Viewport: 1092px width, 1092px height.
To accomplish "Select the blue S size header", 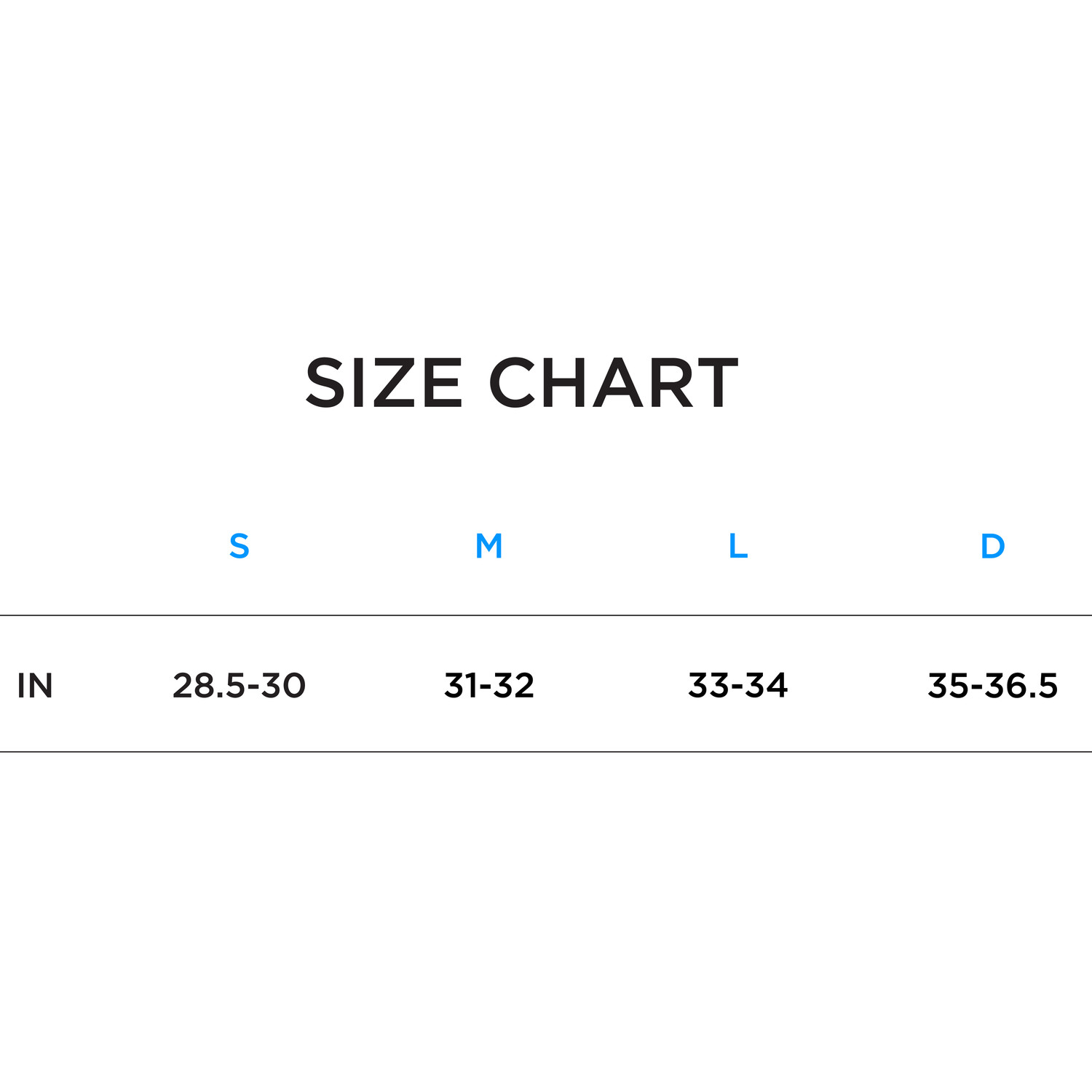I will pos(239,546).
